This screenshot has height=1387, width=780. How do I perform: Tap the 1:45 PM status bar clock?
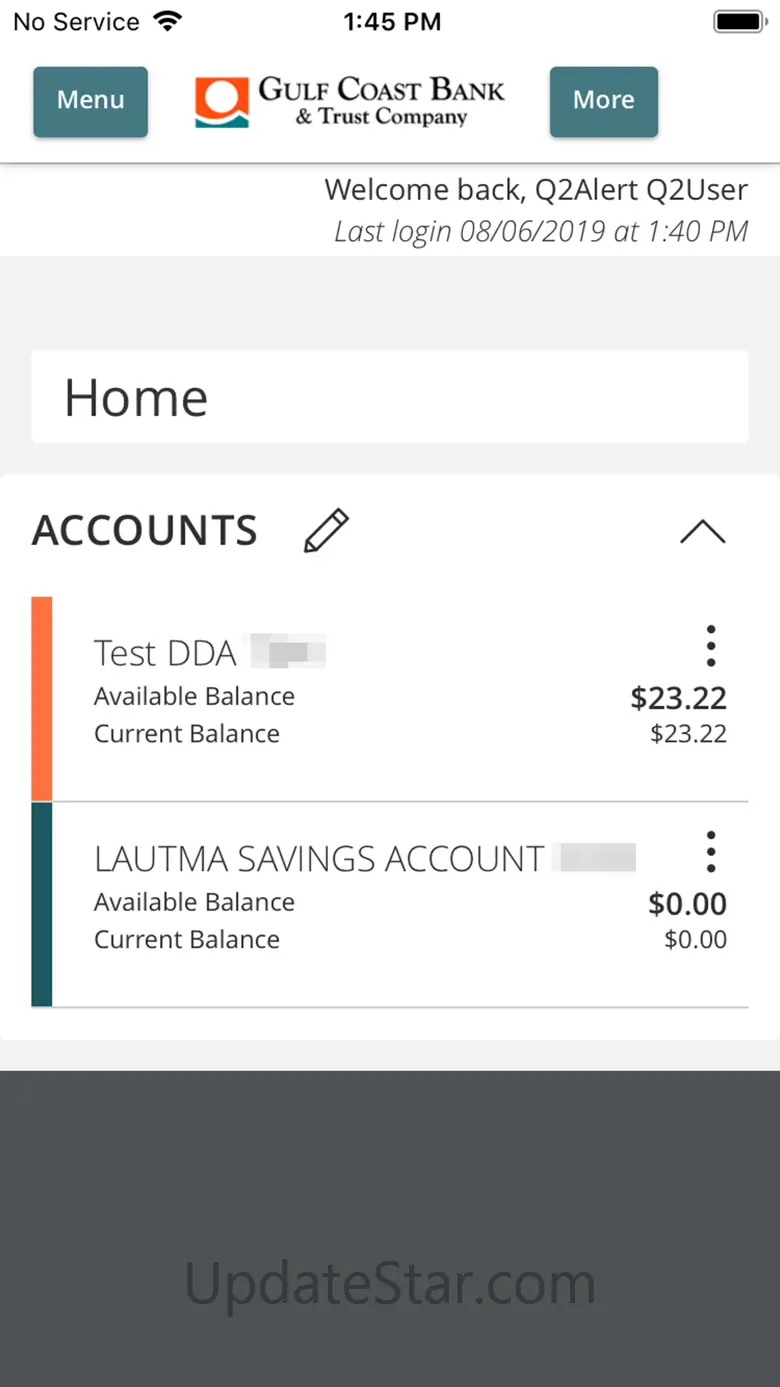point(392,22)
